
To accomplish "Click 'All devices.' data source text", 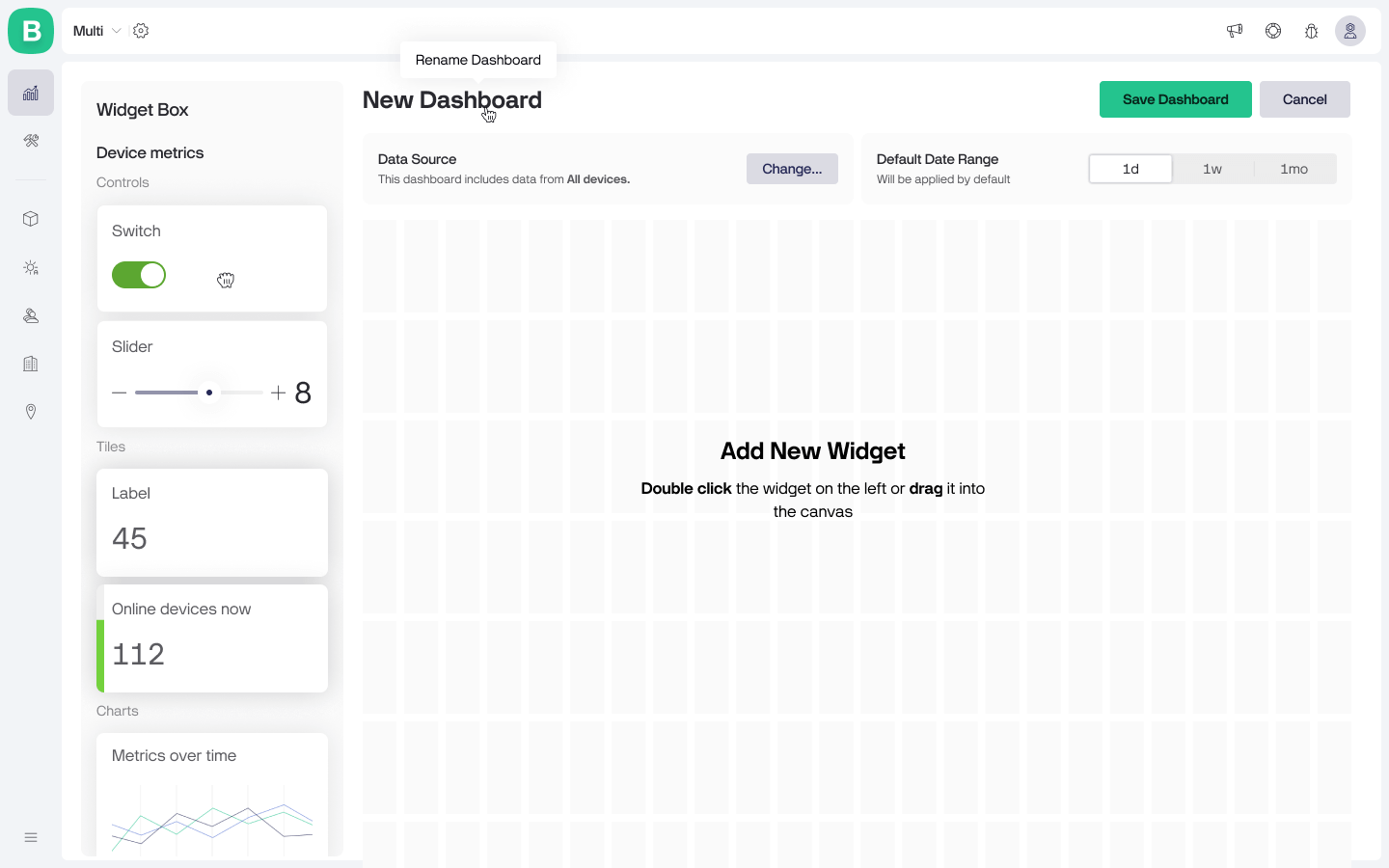I will (x=598, y=179).
